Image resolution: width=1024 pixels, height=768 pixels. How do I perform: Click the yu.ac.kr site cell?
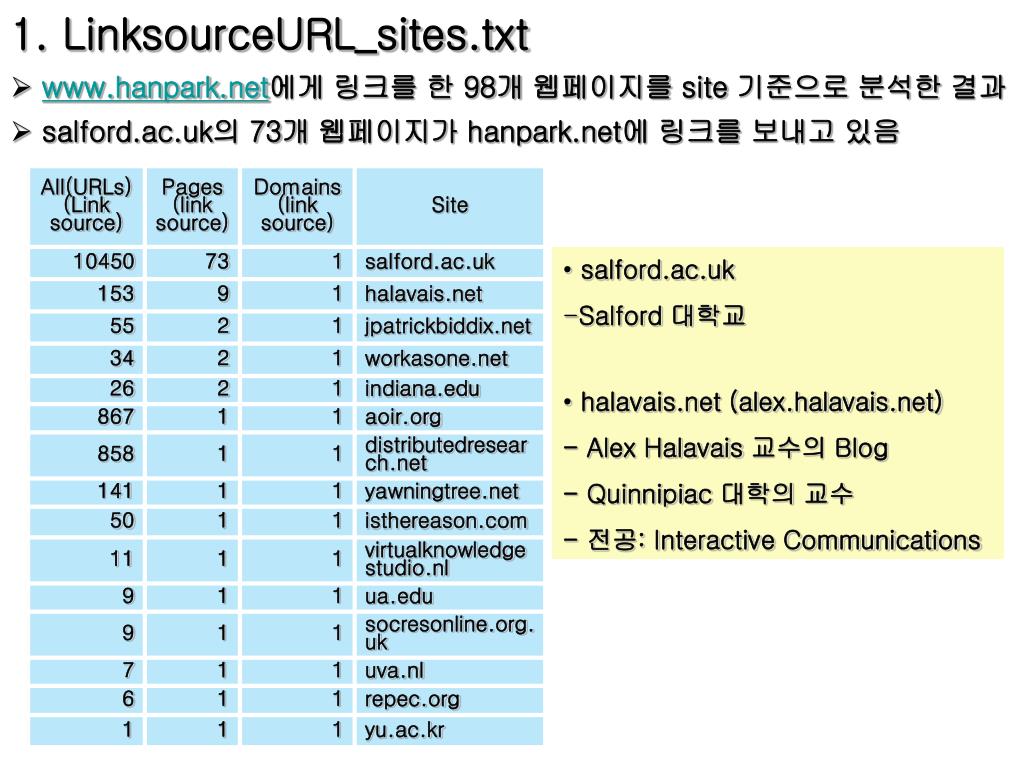tap(449, 731)
